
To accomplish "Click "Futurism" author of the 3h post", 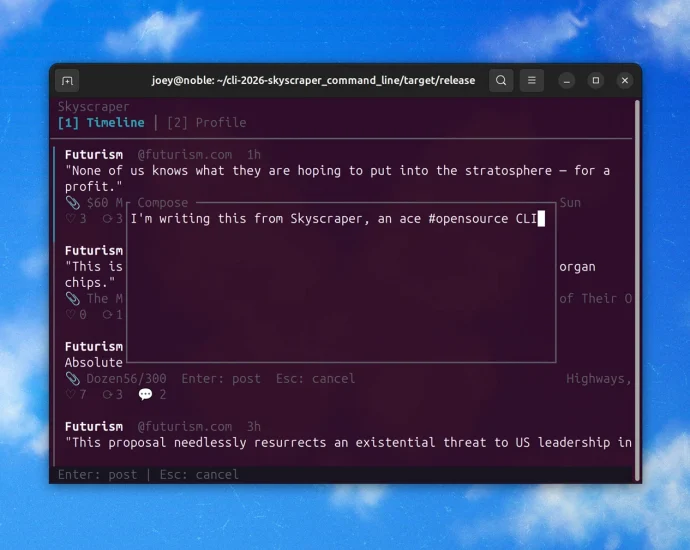I will point(94,427).
